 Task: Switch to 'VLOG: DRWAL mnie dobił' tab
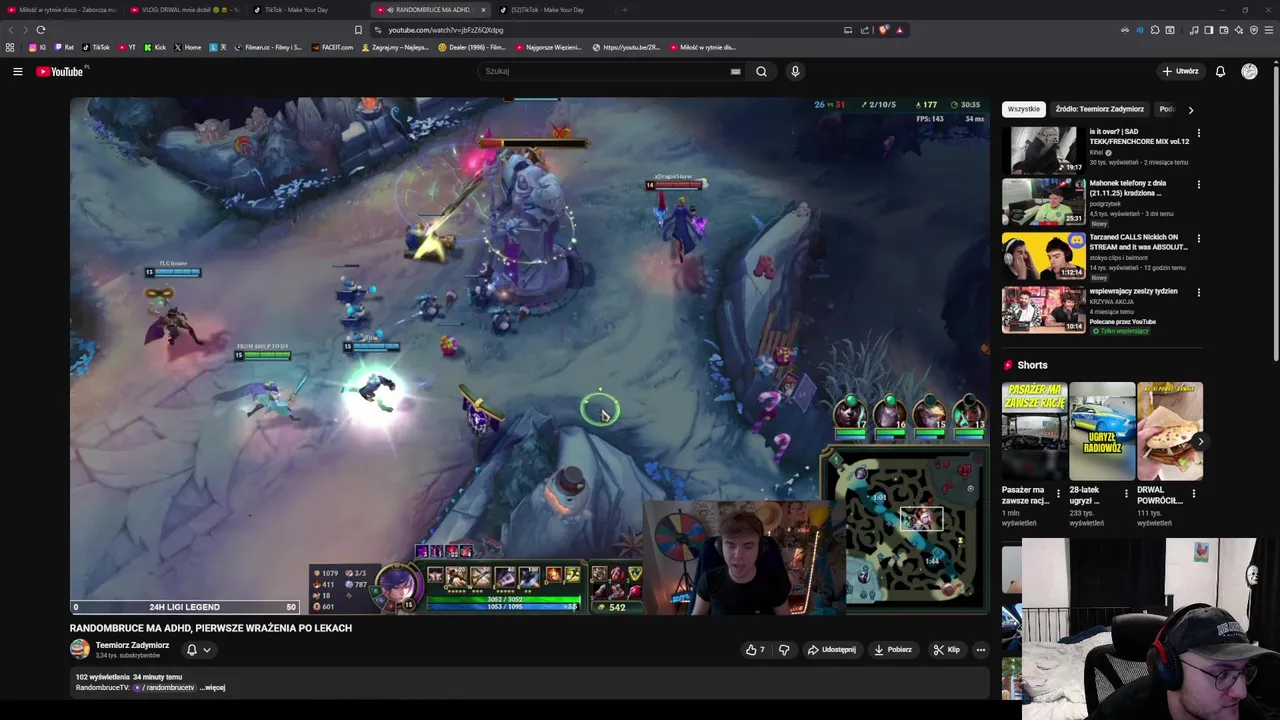(184, 10)
